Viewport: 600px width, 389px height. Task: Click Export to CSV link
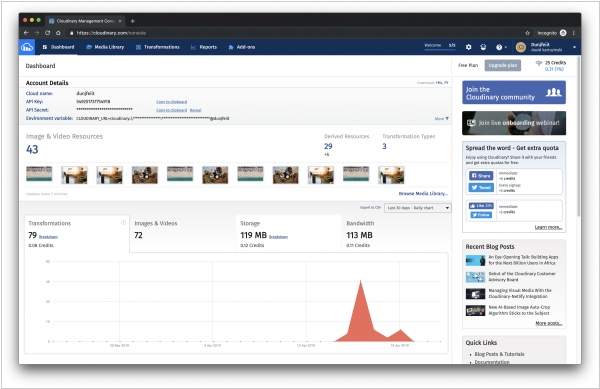point(370,207)
